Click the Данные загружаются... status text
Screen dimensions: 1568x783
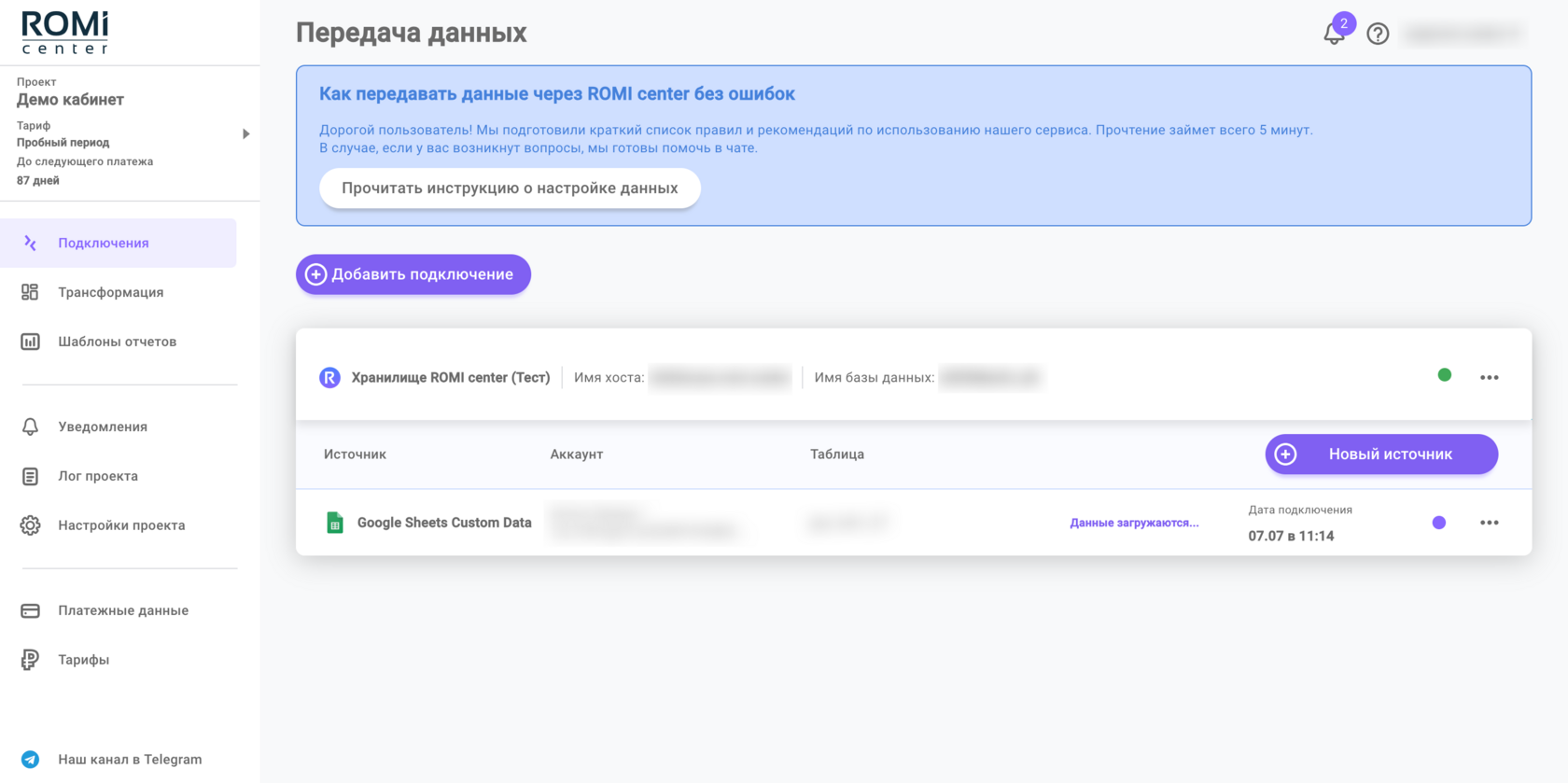pyautogui.click(x=1134, y=523)
